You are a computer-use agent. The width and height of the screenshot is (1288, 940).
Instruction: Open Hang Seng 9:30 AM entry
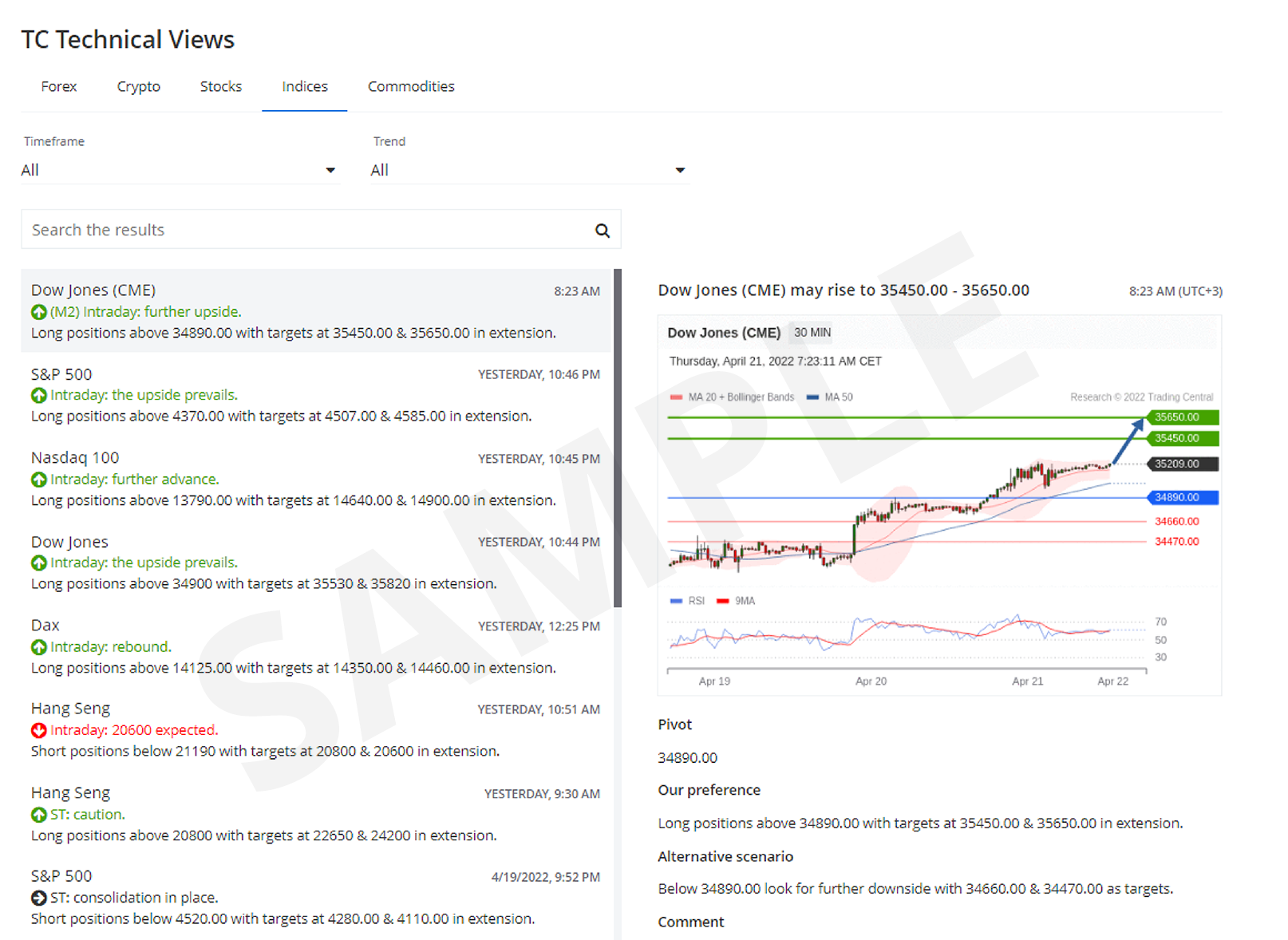click(x=316, y=814)
